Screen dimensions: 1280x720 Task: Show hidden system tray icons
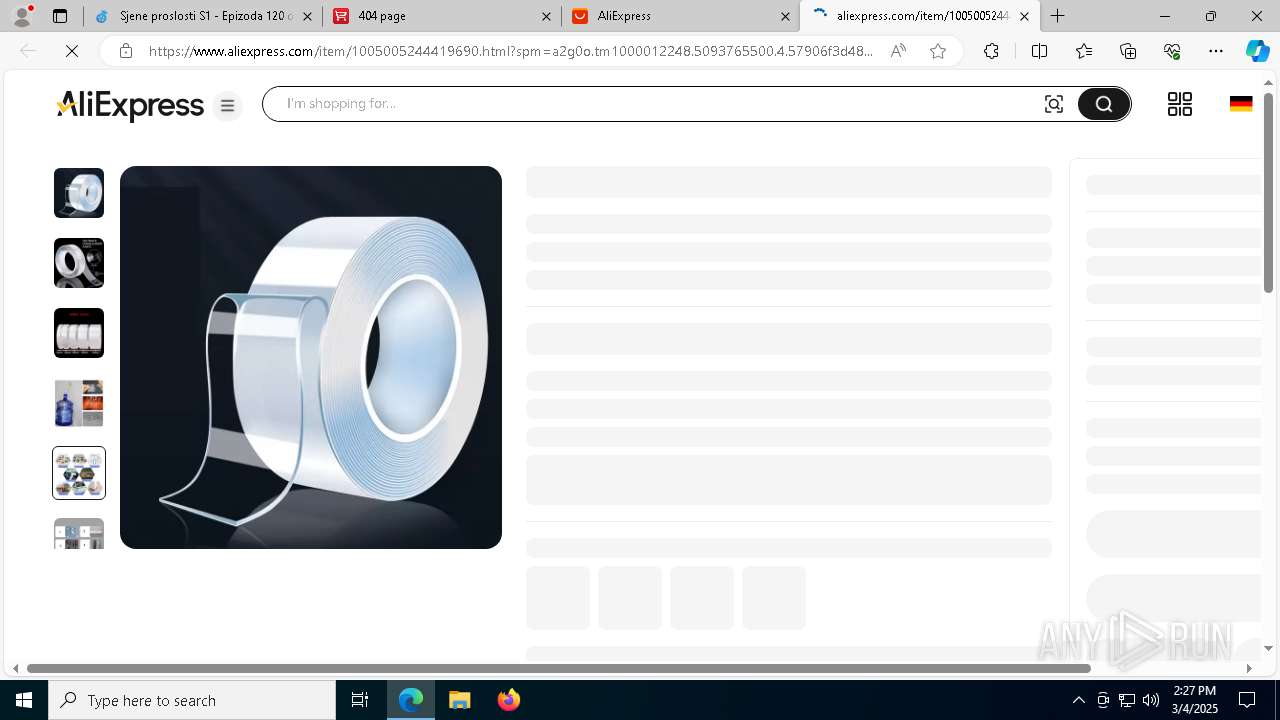(x=1078, y=700)
